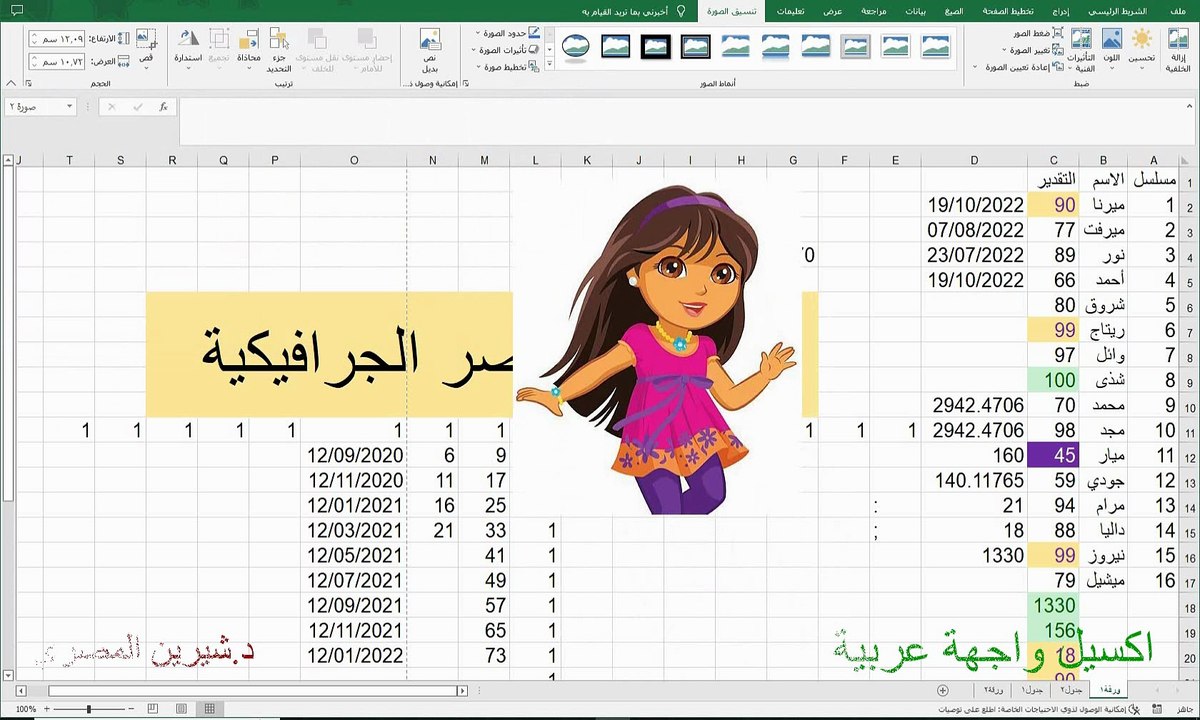
Task: Open the Review (مراجعة) tab
Action: [x=874, y=11]
